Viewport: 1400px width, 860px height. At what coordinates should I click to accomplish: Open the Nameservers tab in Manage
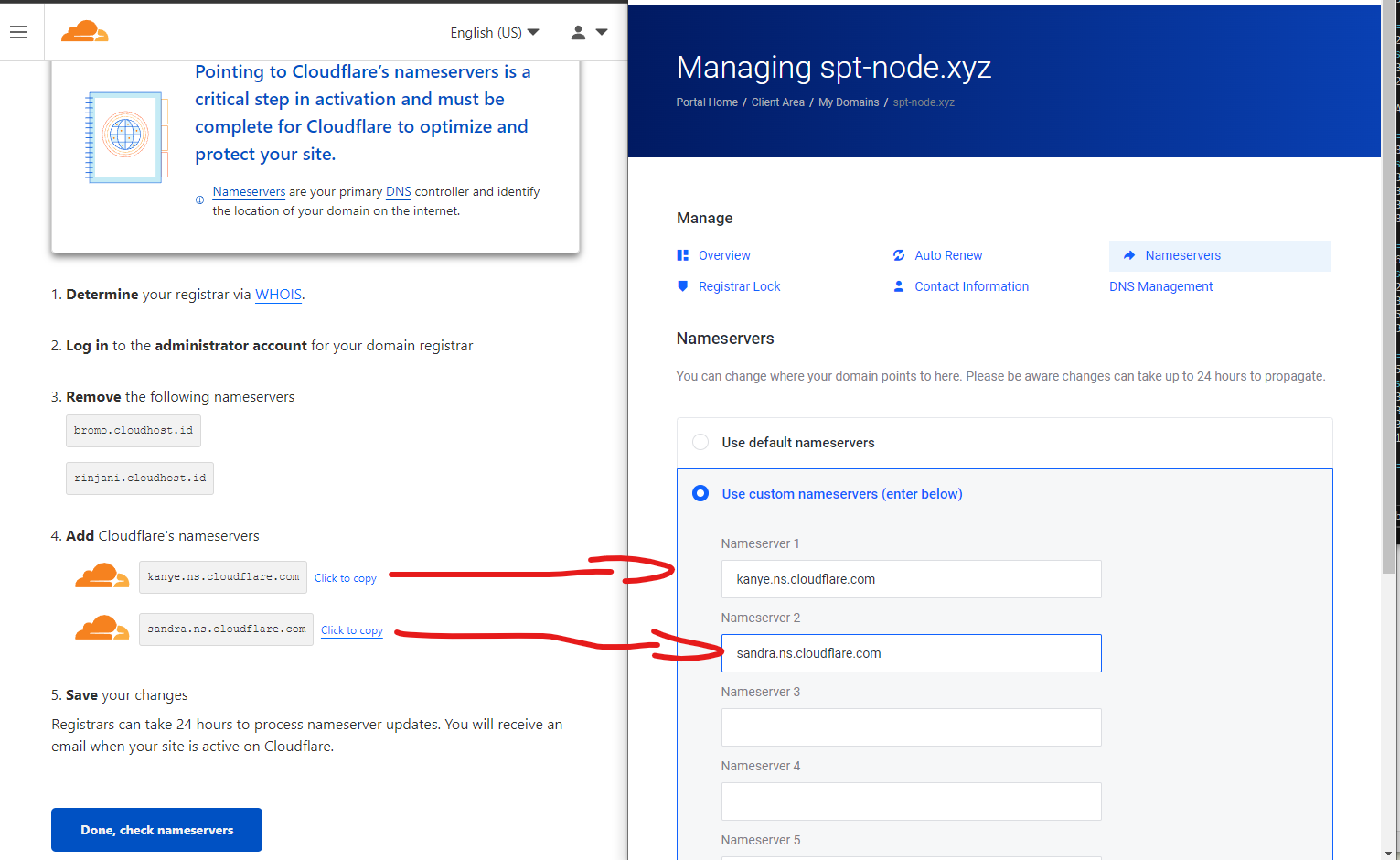tap(1182, 256)
